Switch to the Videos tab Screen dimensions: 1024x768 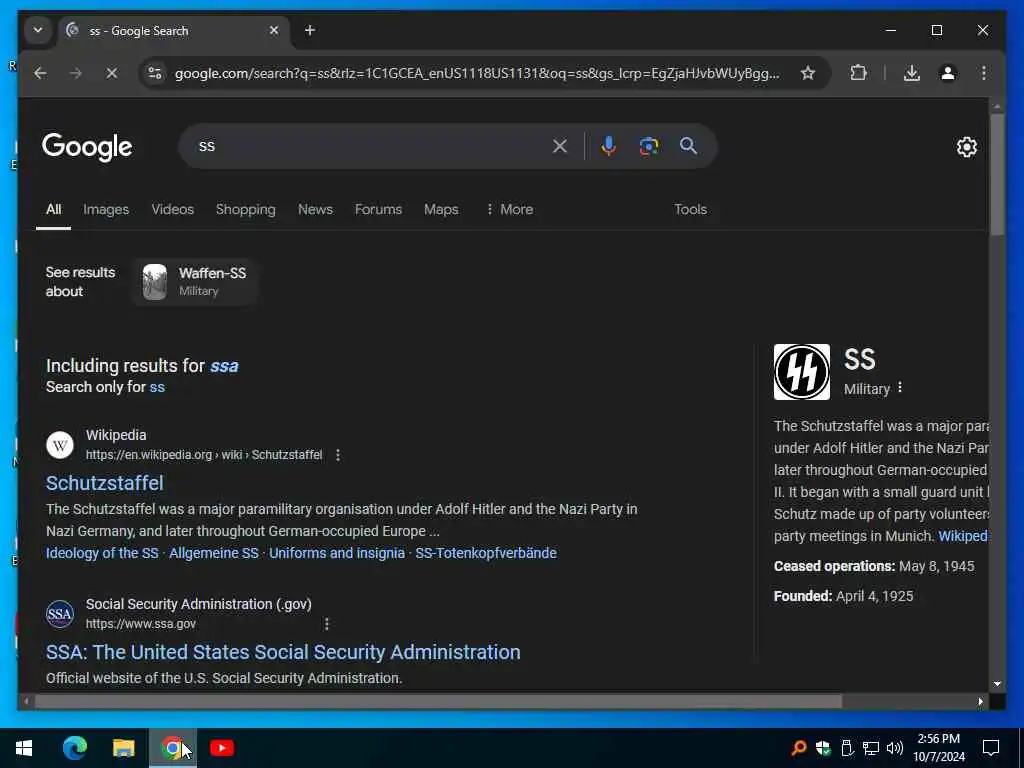click(172, 210)
